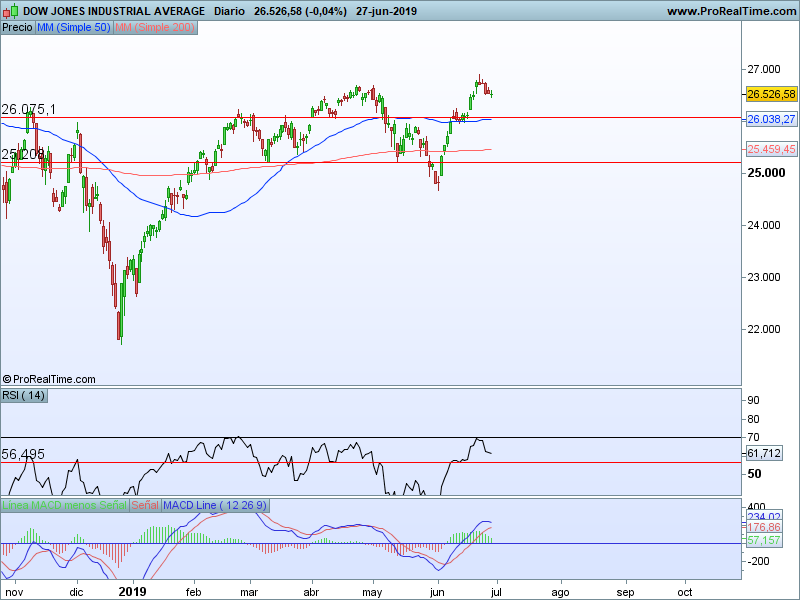Screen dimensions: 800x600
Task: Click the abr marker on the time axis
Action: 311,592
